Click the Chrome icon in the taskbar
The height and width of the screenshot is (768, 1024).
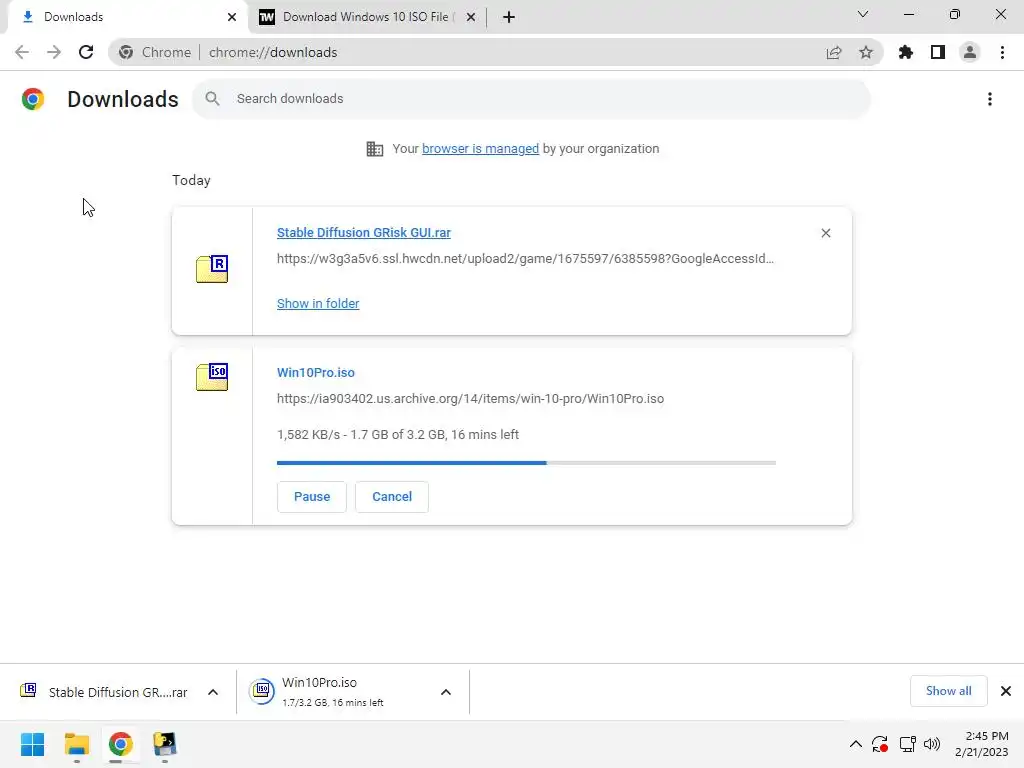pos(120,744)
